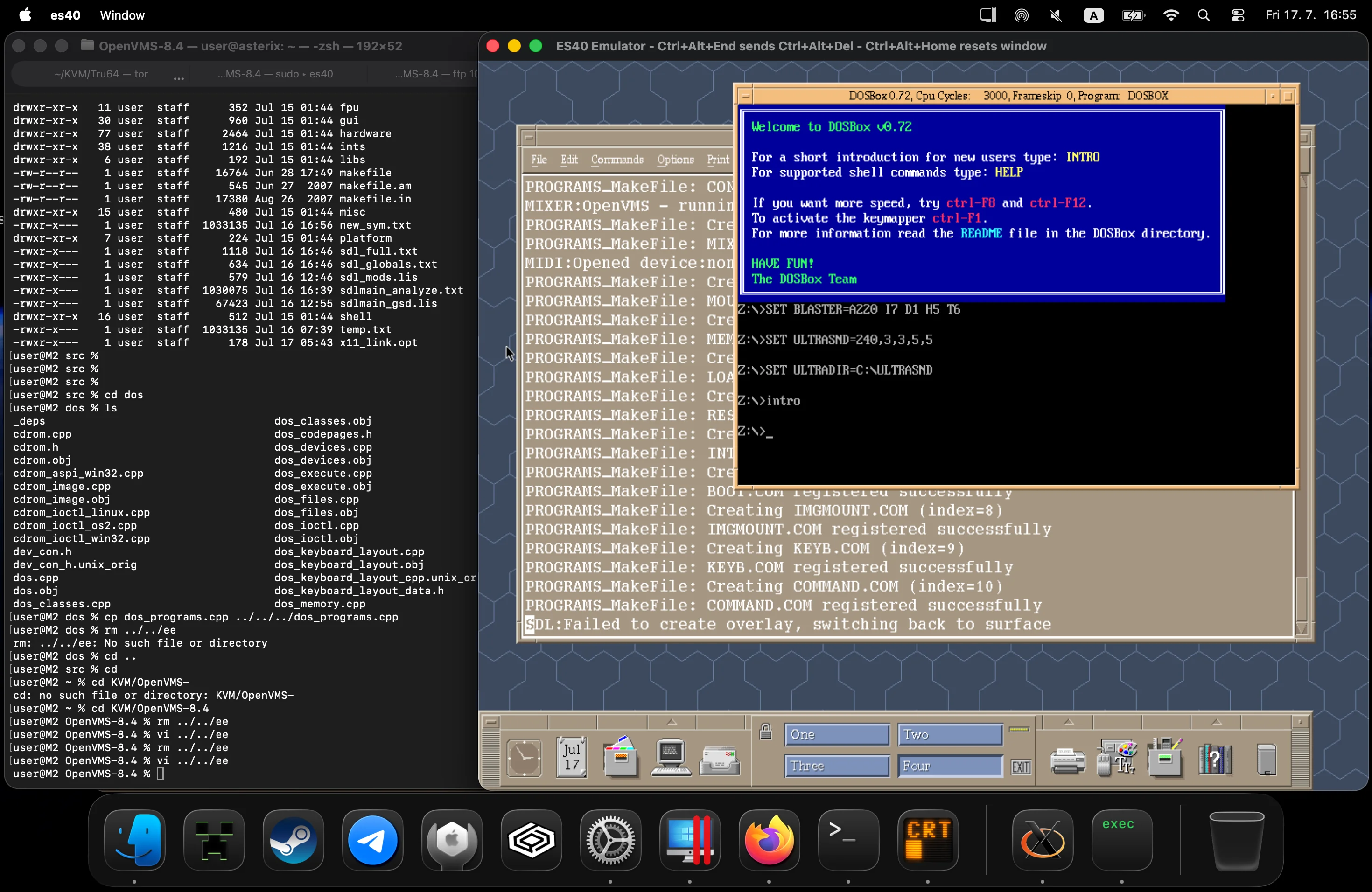1372x892 pixels.
Task: Expand subpanel arrow above printer icon
Action: pyautogui.click(x=1068, y=722)
